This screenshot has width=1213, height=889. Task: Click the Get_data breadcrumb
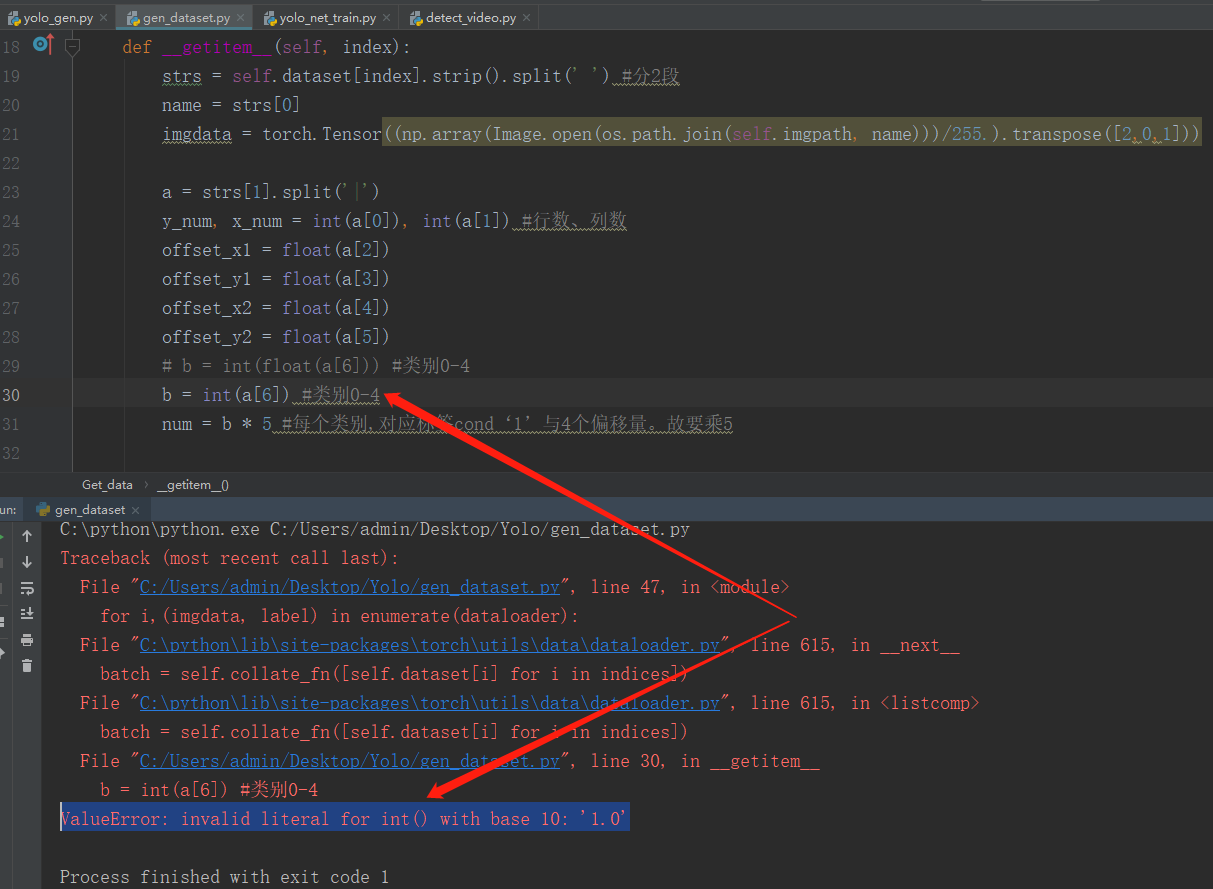coord(107,485)
